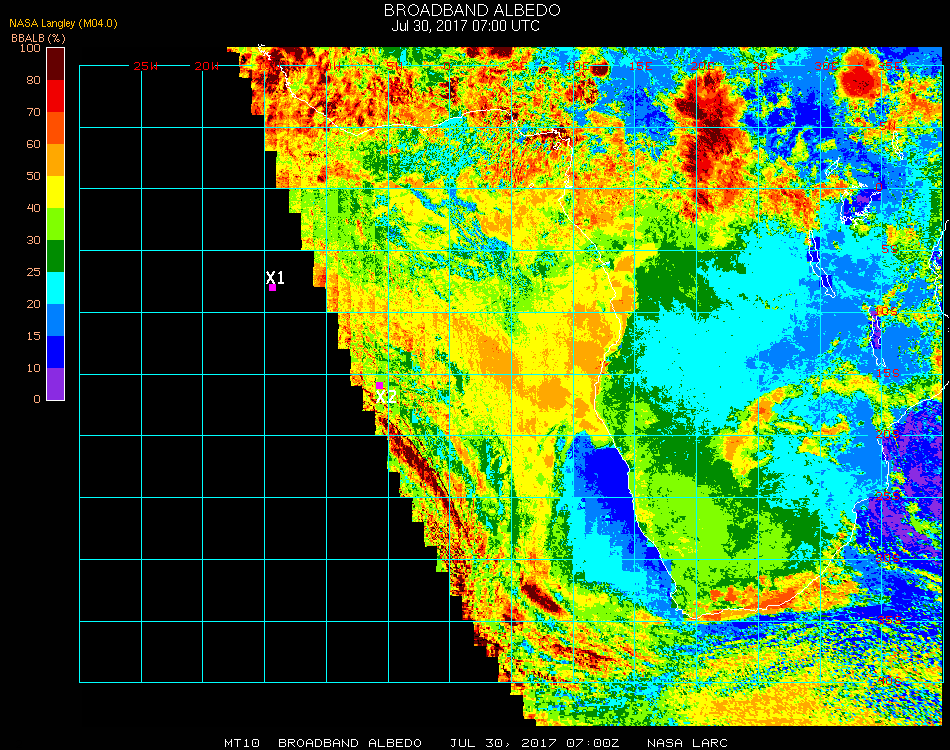The image size is (950, 750).
Task: Select the bright red 70-80 colorbar segment
Action: [x=55, y=96]
